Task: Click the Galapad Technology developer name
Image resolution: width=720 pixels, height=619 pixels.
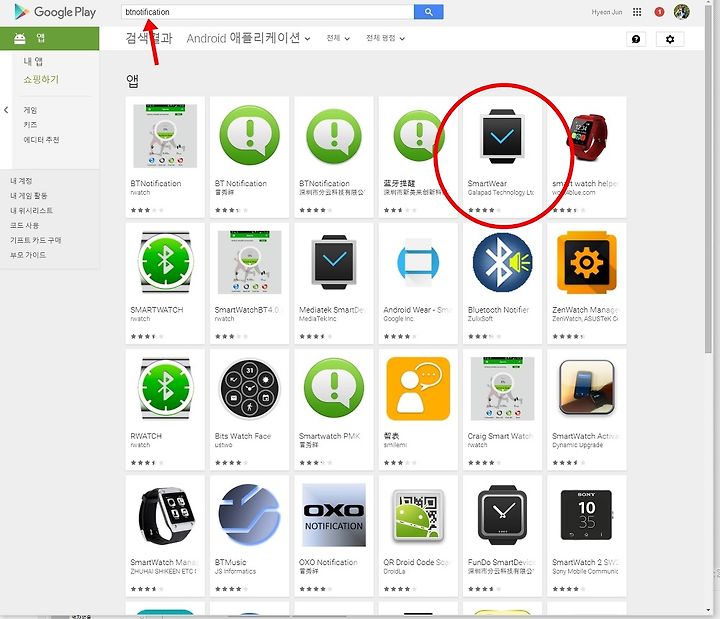Action: point(501,192)
